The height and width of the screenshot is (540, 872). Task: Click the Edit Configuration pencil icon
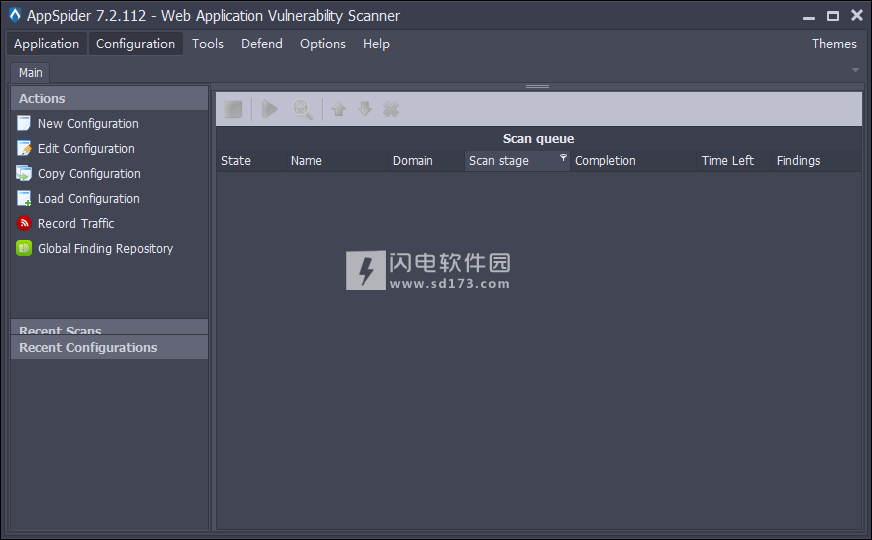24,148
